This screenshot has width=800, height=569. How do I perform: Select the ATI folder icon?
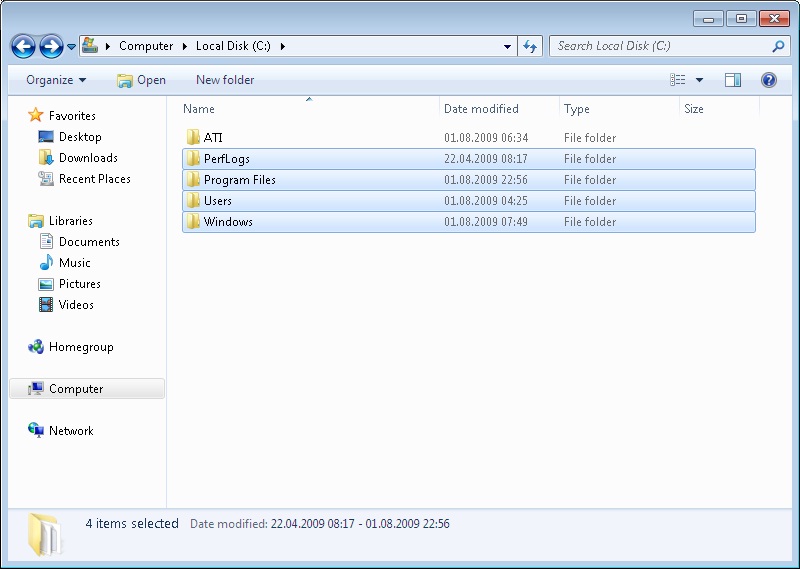tap(193, 137)
